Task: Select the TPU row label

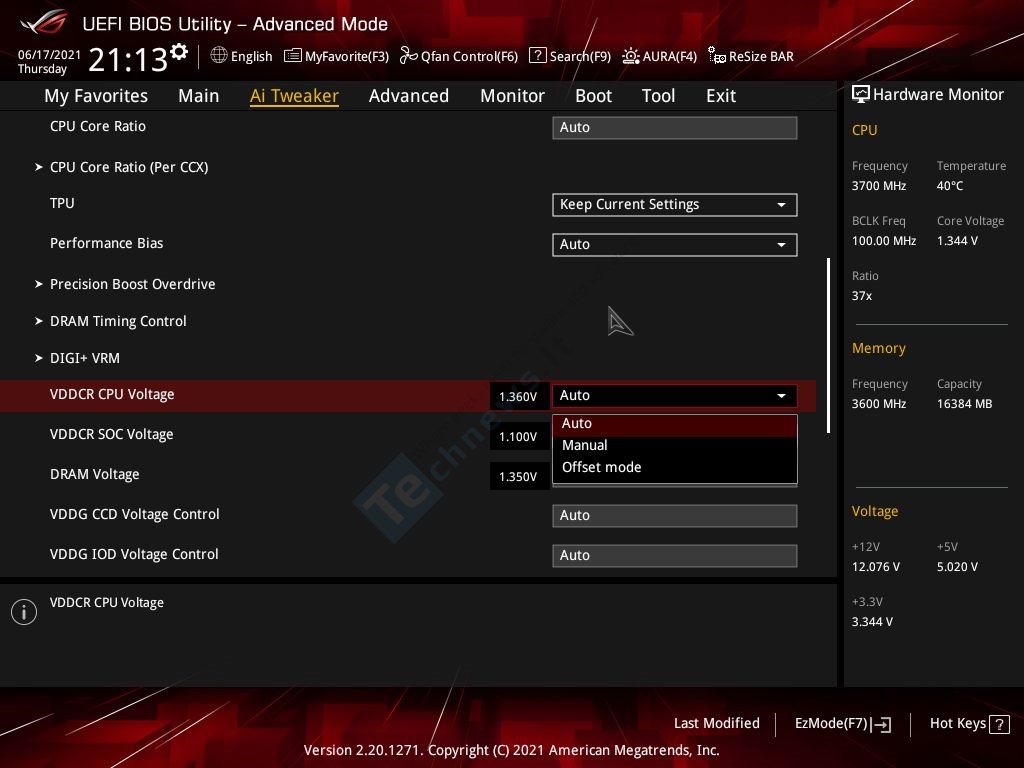Action: coord(62,203)
